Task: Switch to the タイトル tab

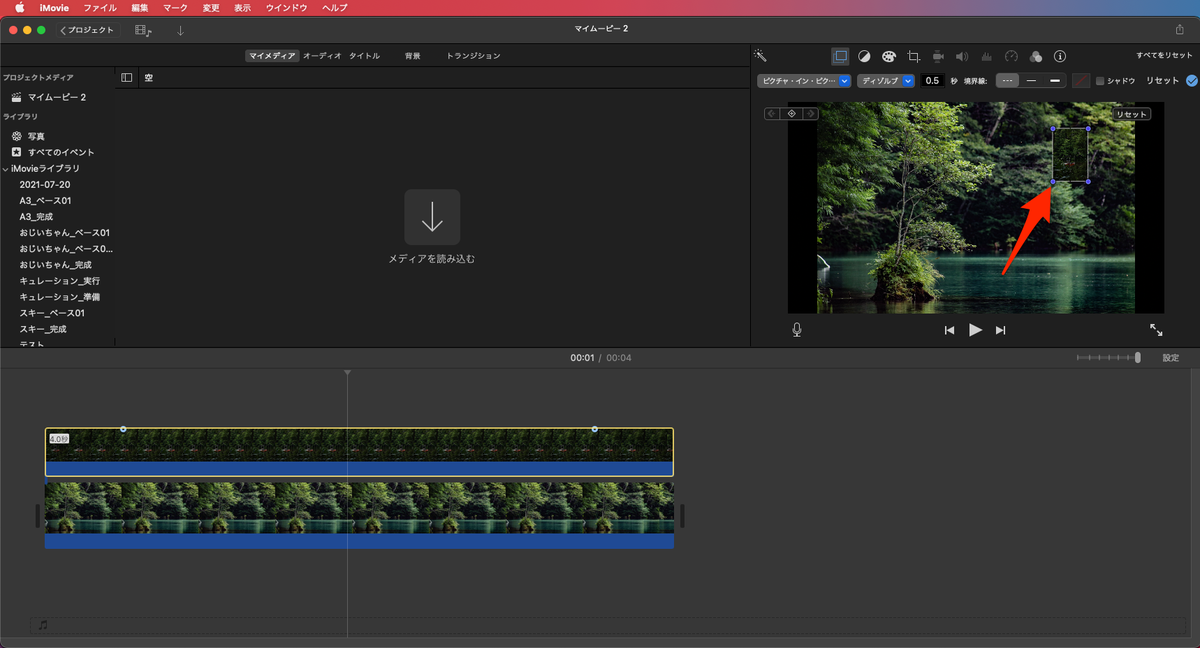Action: tap(364, 56)
